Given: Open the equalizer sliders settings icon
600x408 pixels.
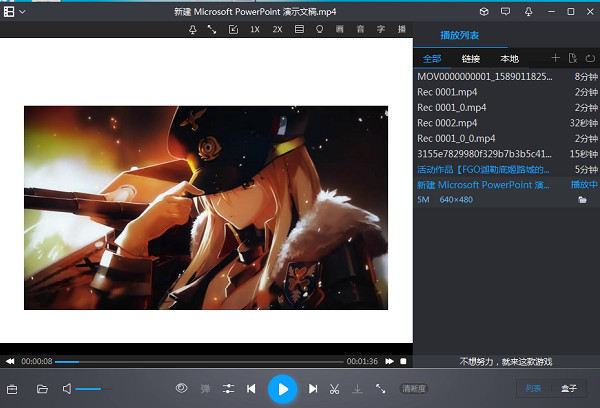Looking at the screenshot, I should coord(228,388).
